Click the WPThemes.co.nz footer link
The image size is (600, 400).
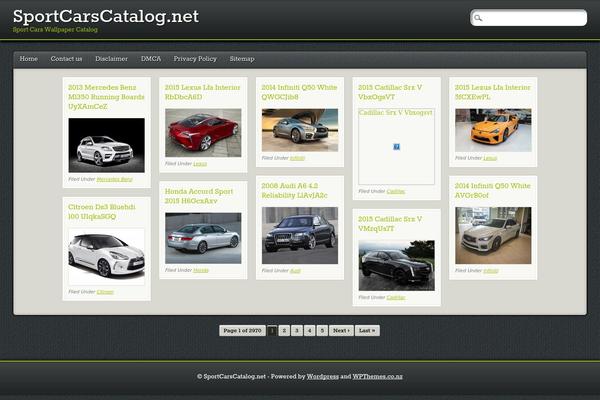[x=377, y=376]
